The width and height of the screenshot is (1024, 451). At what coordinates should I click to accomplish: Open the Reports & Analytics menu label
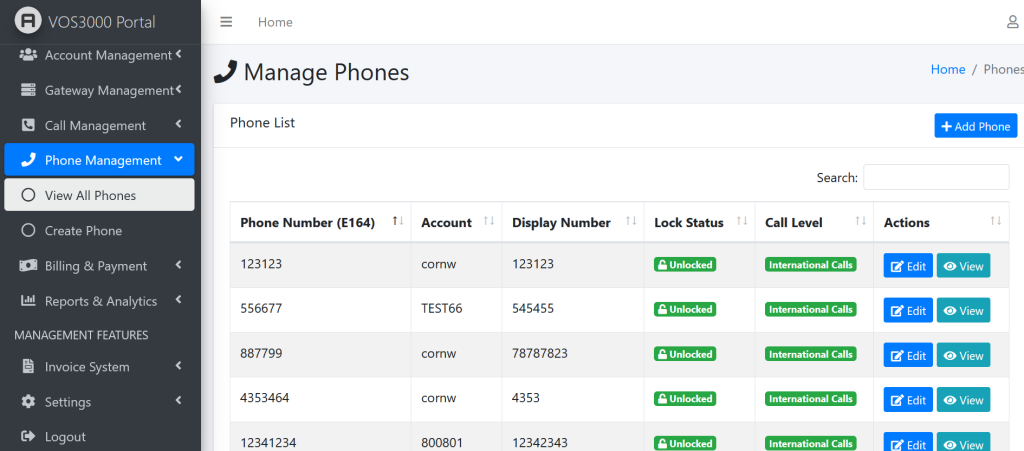click(x=101, y=301)
